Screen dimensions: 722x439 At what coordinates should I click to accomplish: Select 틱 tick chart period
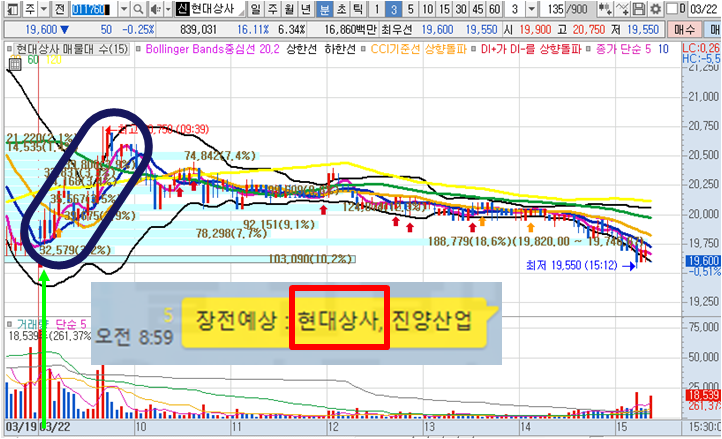tap(358, 9)
